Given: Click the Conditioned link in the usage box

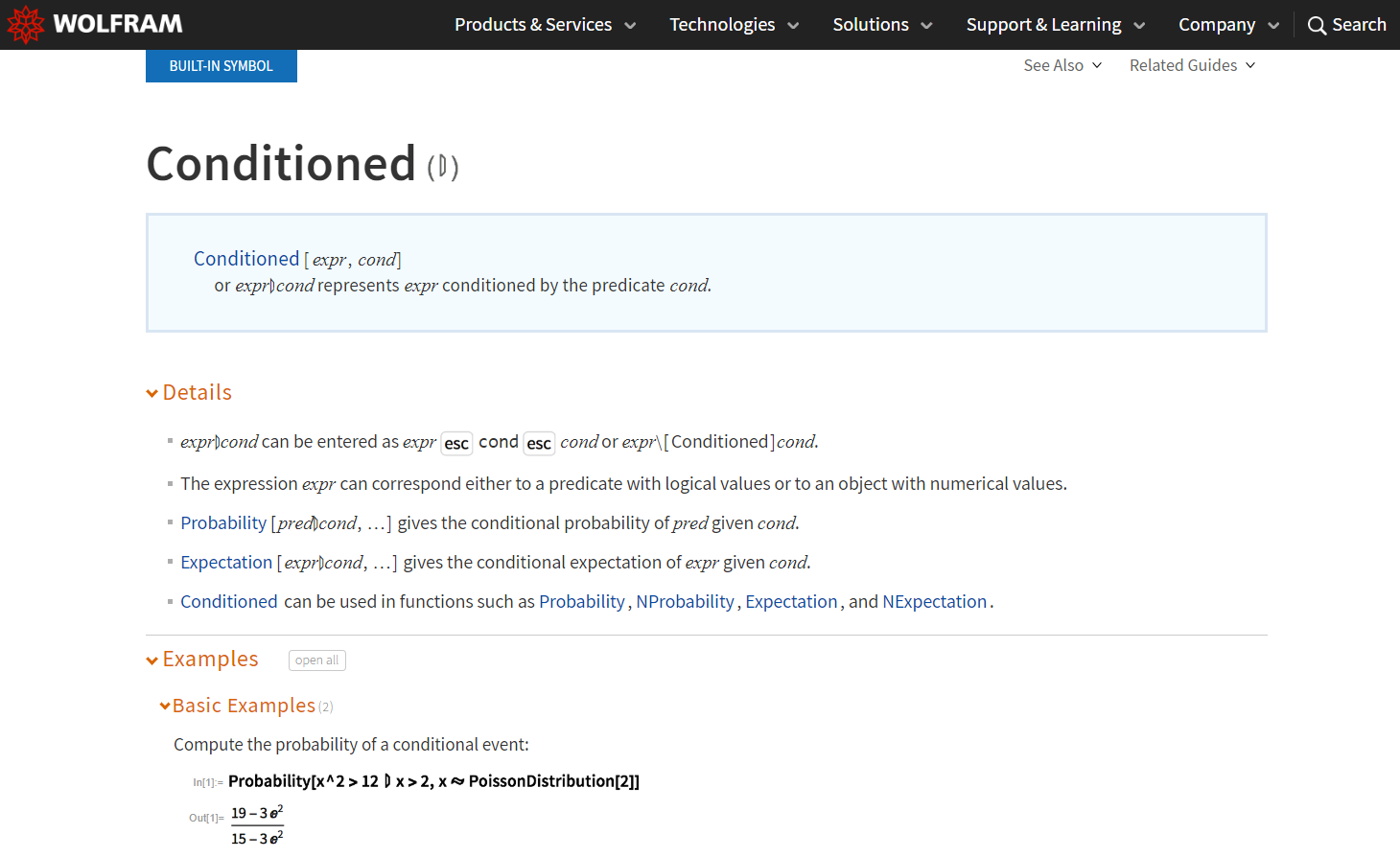Looking at the screenshot, I should (x=246, y=259).
